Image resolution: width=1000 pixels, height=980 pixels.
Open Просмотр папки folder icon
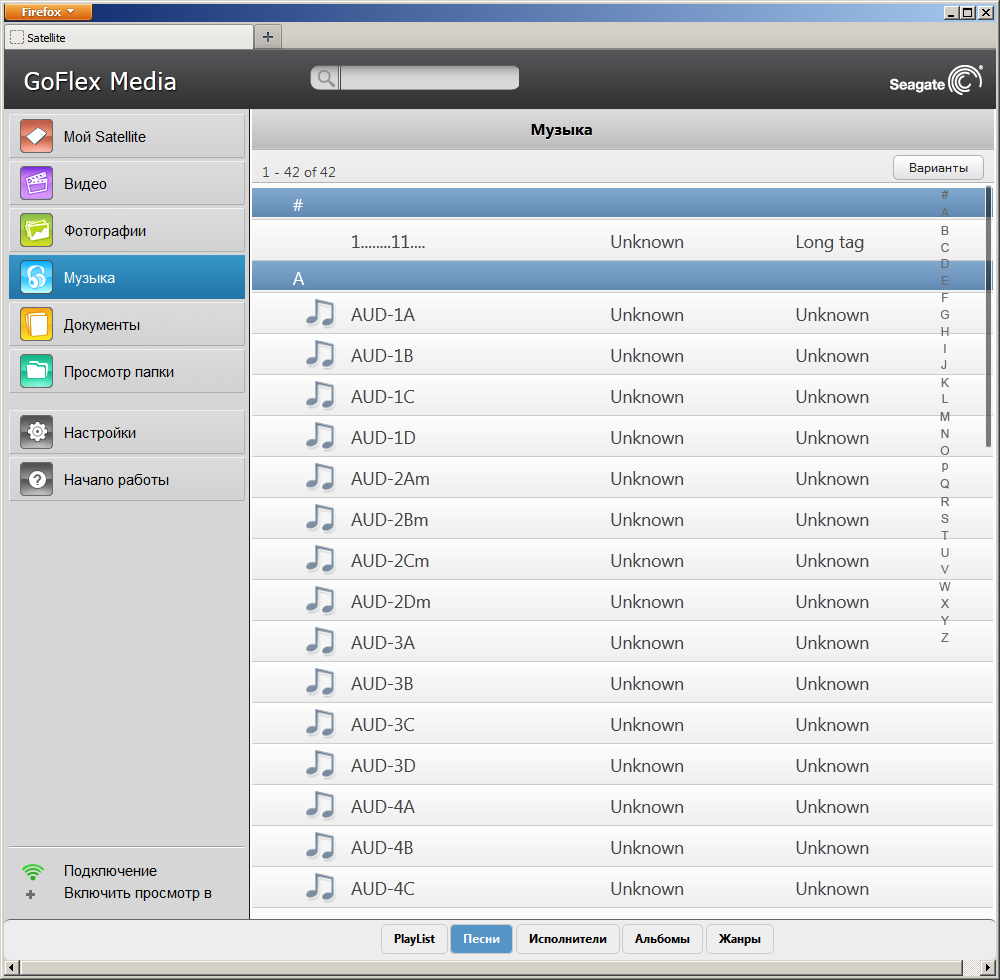[x=36, y=371]
